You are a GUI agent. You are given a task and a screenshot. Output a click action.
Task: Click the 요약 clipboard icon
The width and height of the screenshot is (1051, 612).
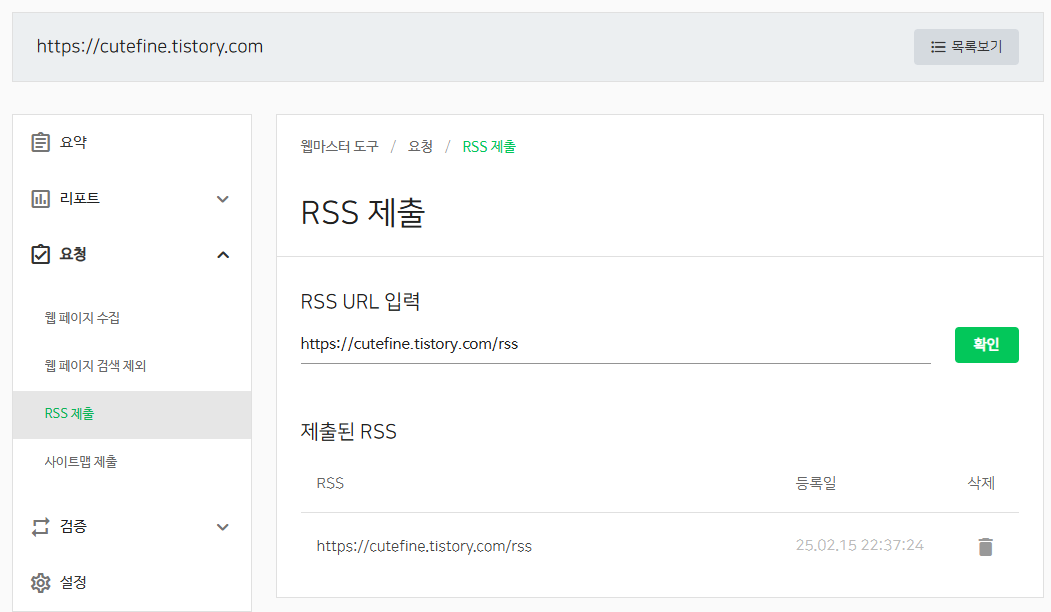pyautogui.click(x=40, y=142)
